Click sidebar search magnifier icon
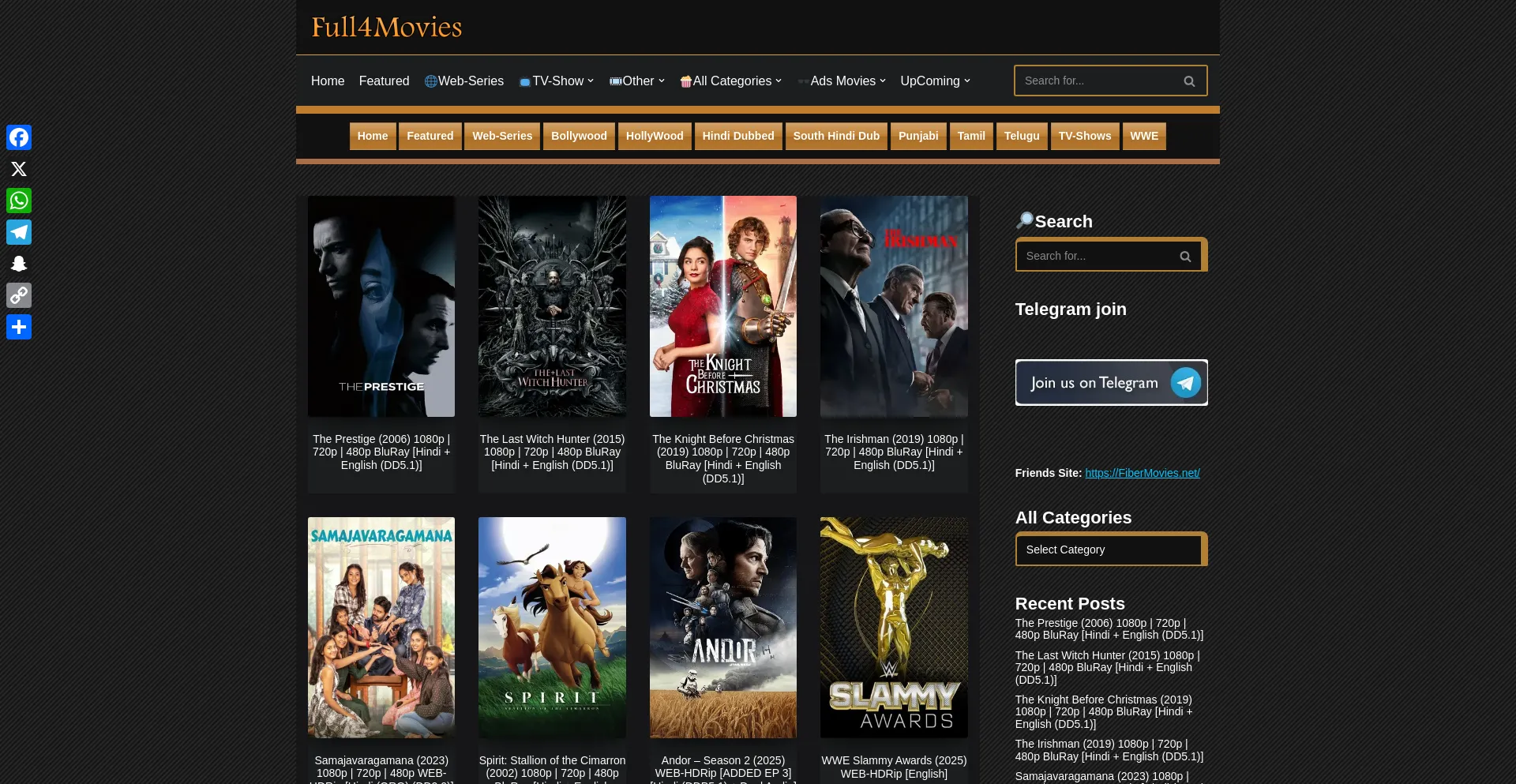Viewport: 1516px width, 784px height. click(1184, 257)
